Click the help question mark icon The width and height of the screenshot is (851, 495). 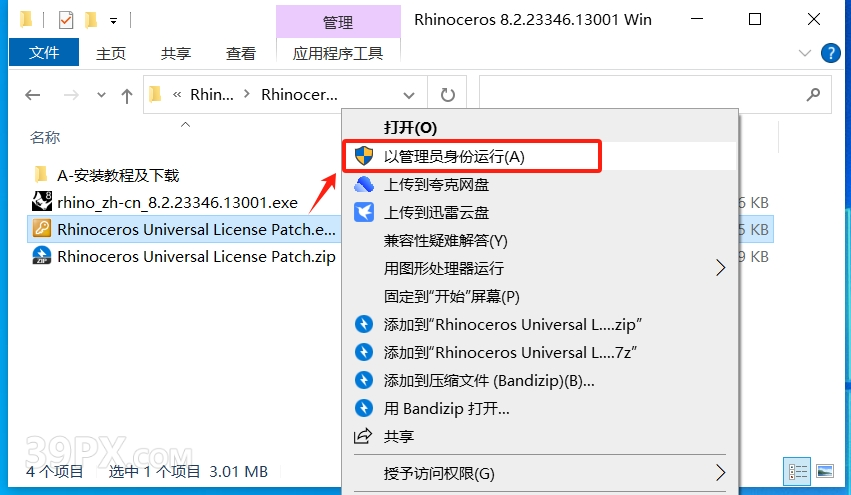click(830, 53)
